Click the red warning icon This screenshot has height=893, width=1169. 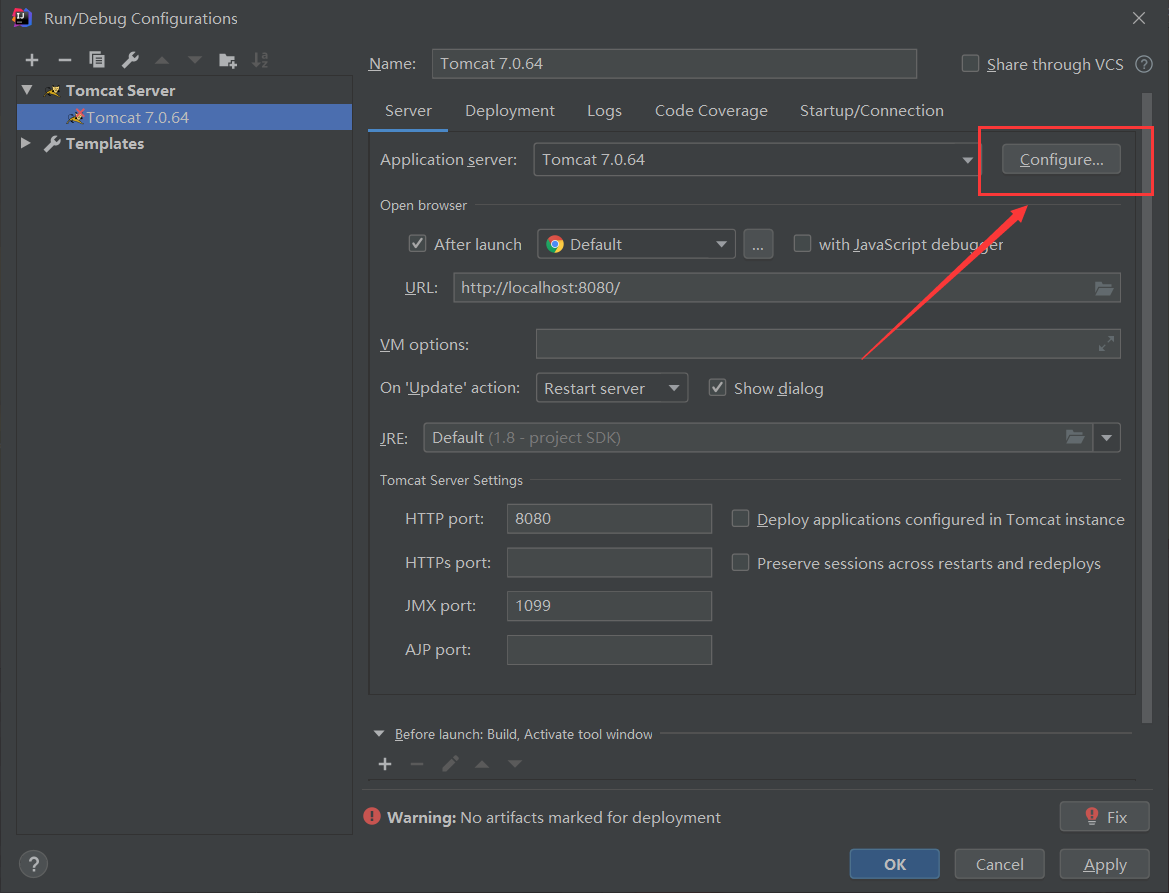(372, 817)
